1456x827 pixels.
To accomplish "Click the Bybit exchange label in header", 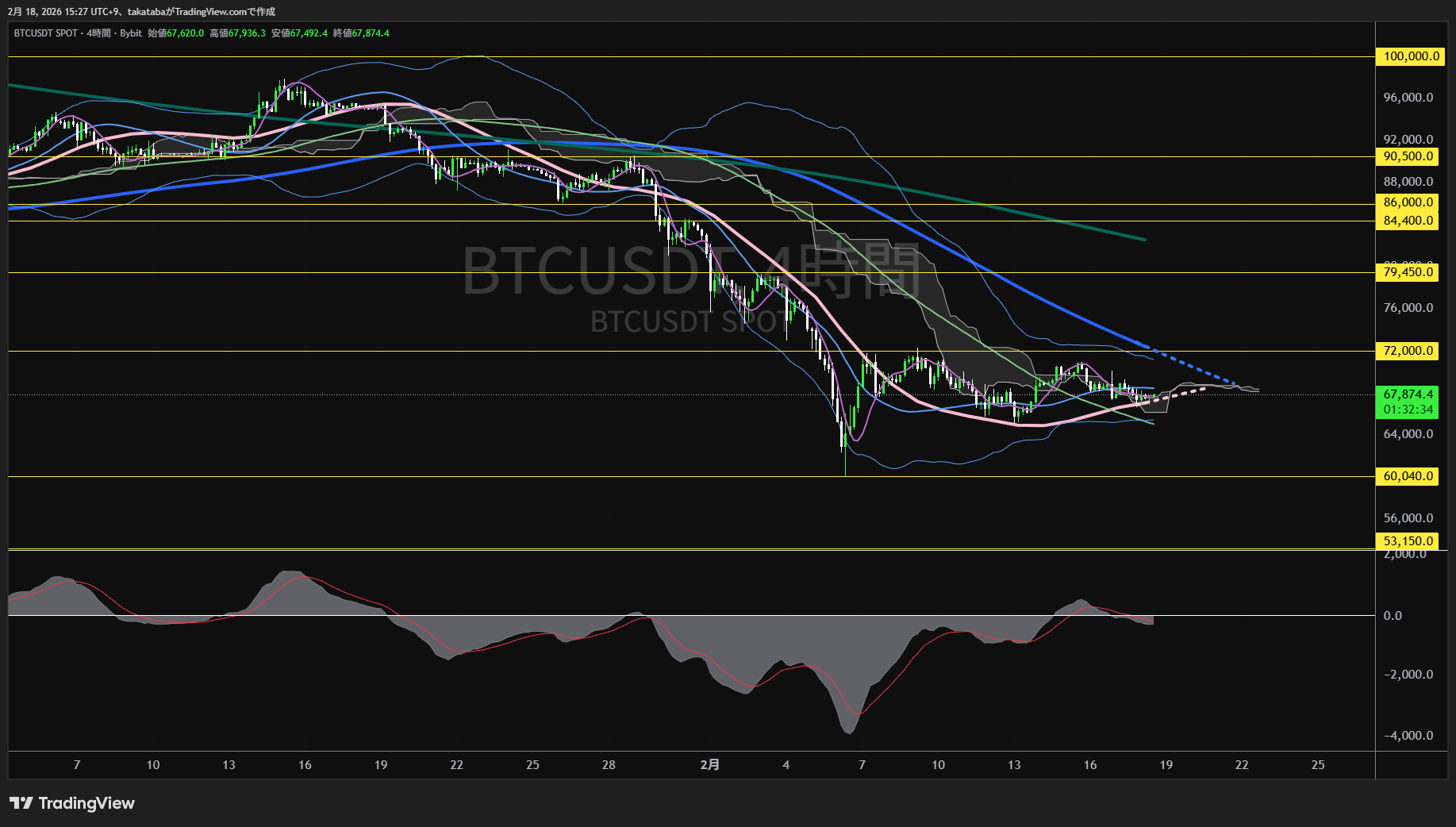I will (x=131, y=33).
